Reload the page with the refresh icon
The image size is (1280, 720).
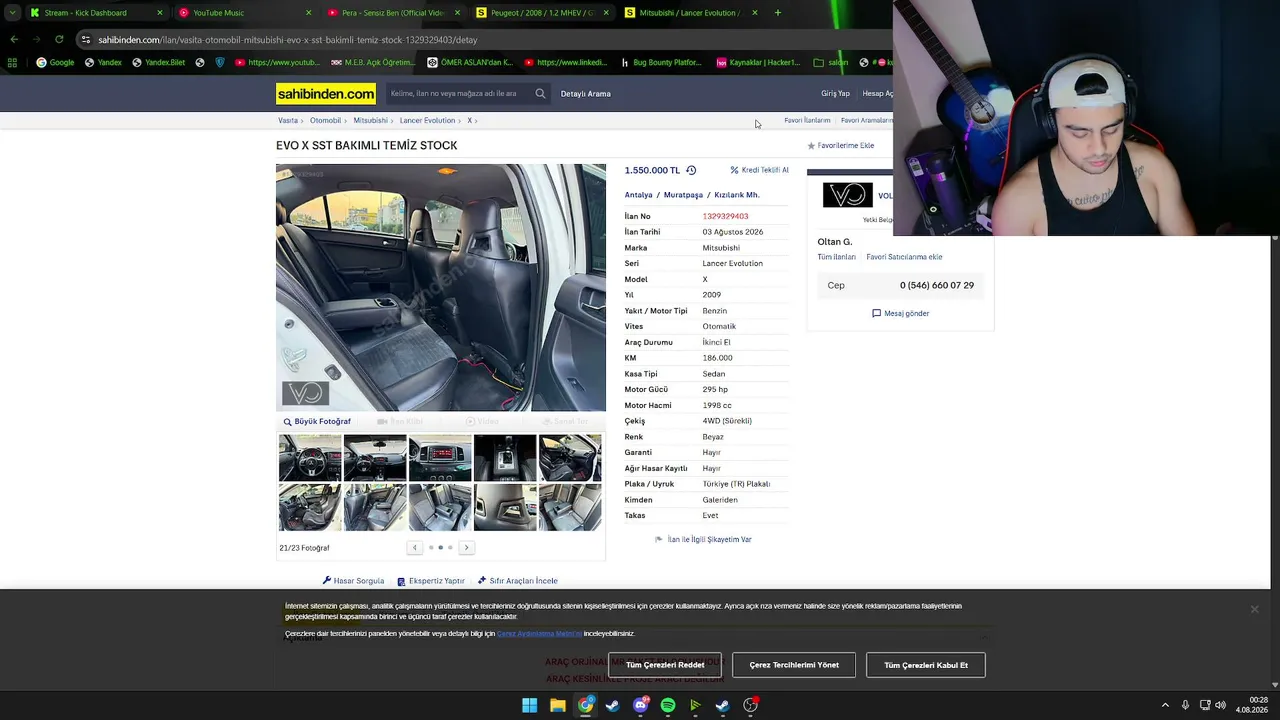click(59, 39)
